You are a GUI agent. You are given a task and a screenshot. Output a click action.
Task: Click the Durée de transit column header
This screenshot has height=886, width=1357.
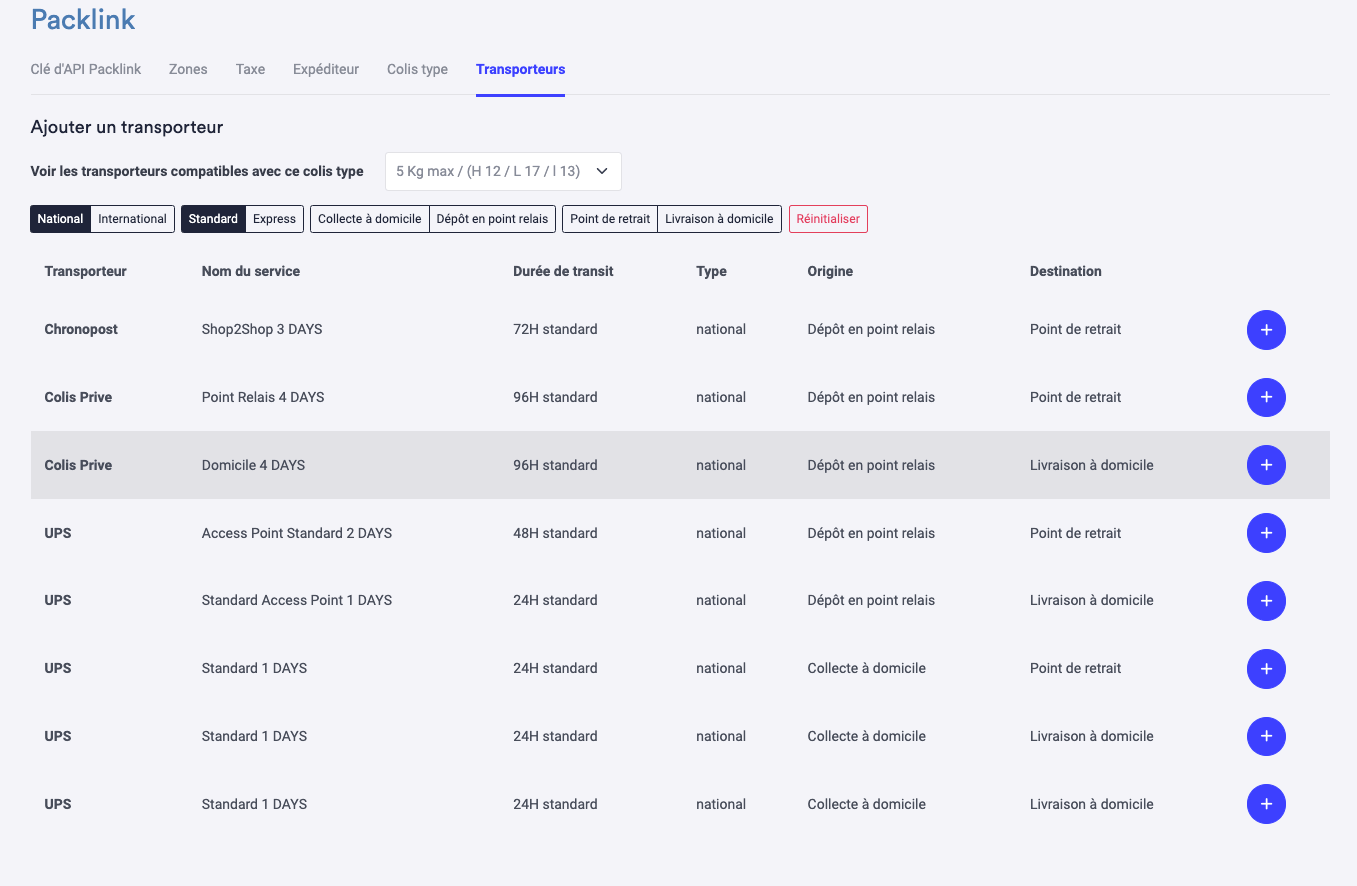[563, 271]
